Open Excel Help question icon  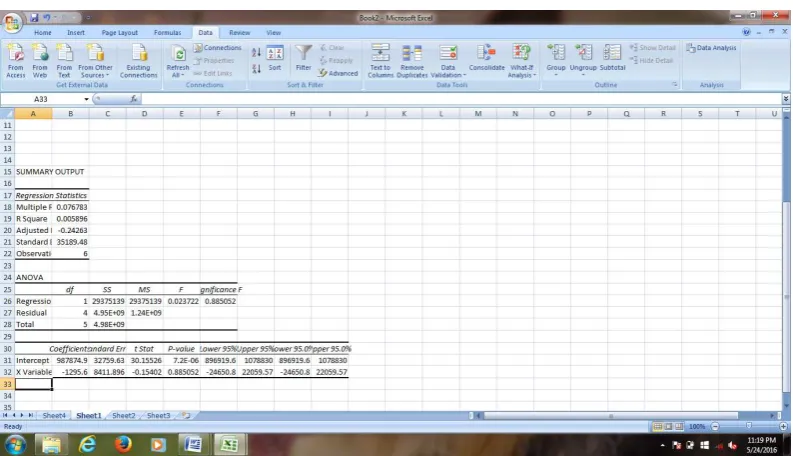(x=746, y=32)
